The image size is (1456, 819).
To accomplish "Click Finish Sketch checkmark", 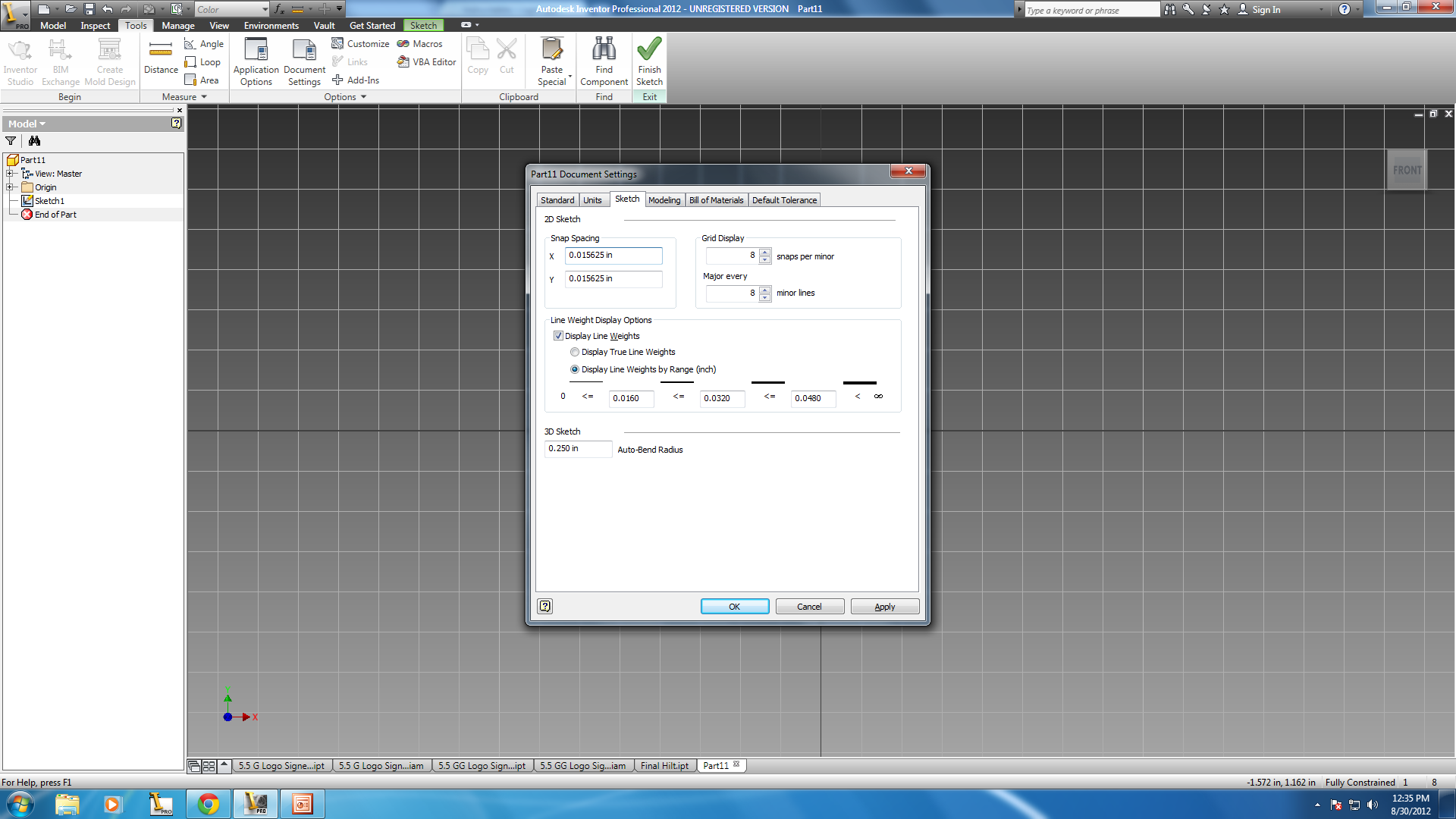I will click(x=649, y=49).
